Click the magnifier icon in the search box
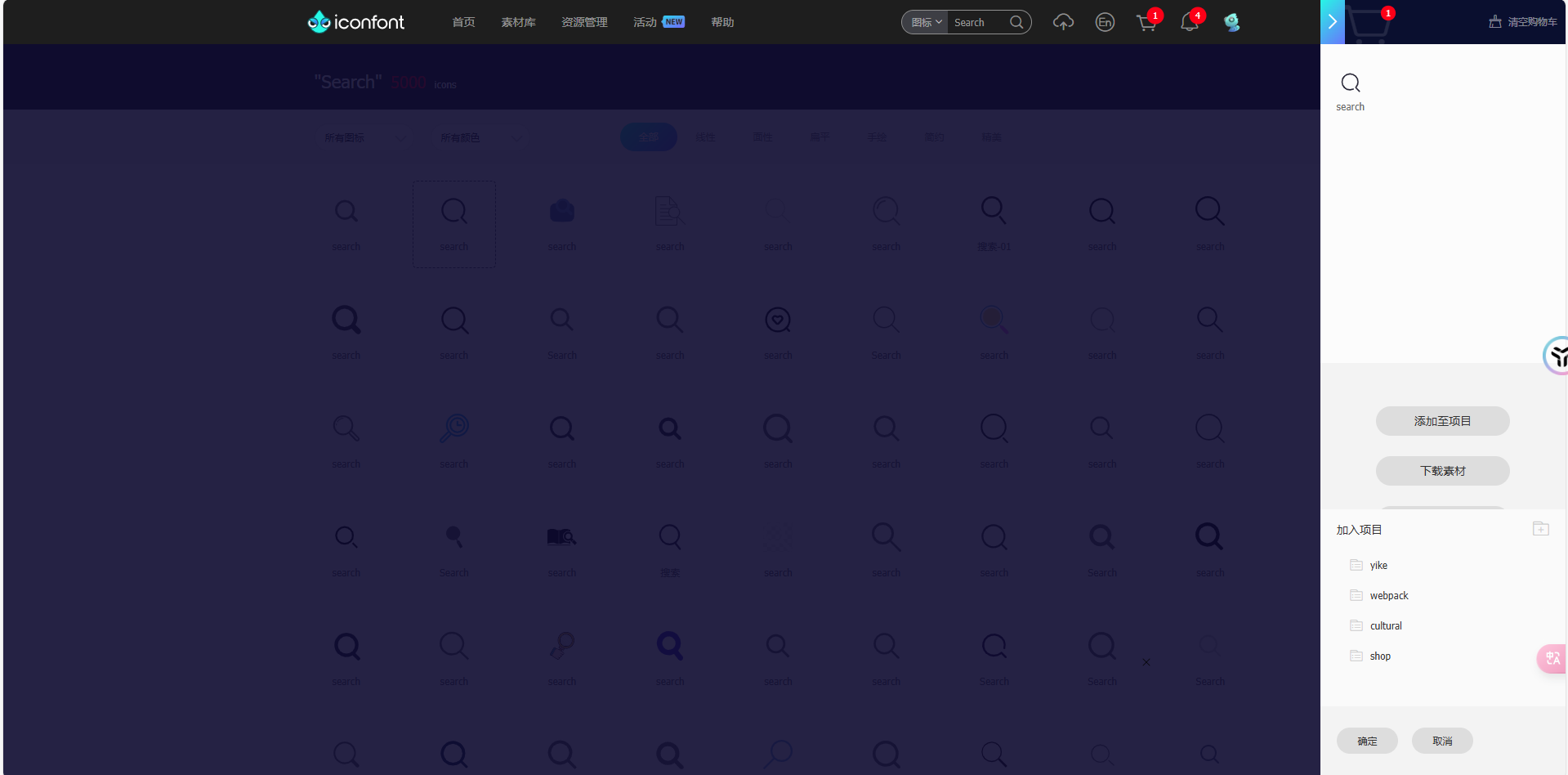1568x775 pixels. [x=1016, y=22]
